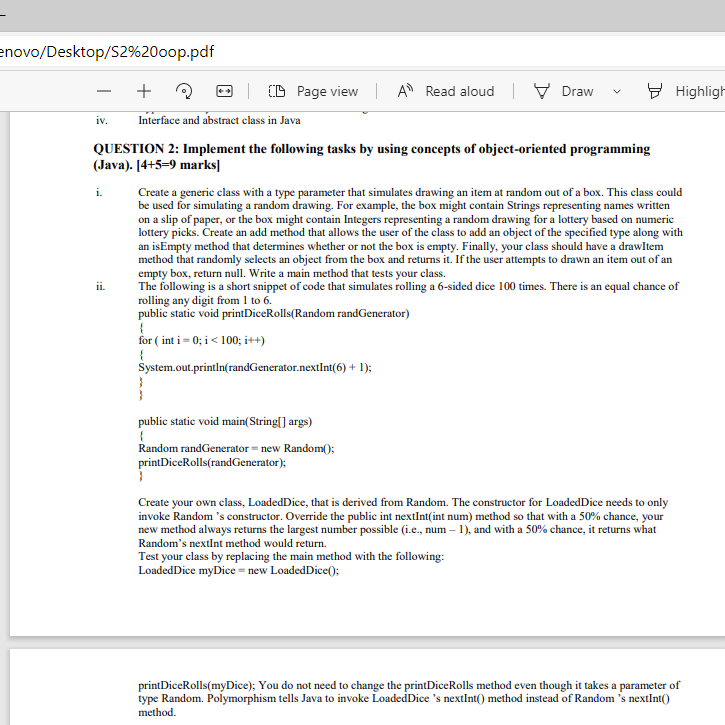Expand Draw tool options chevron

point(617,91)
